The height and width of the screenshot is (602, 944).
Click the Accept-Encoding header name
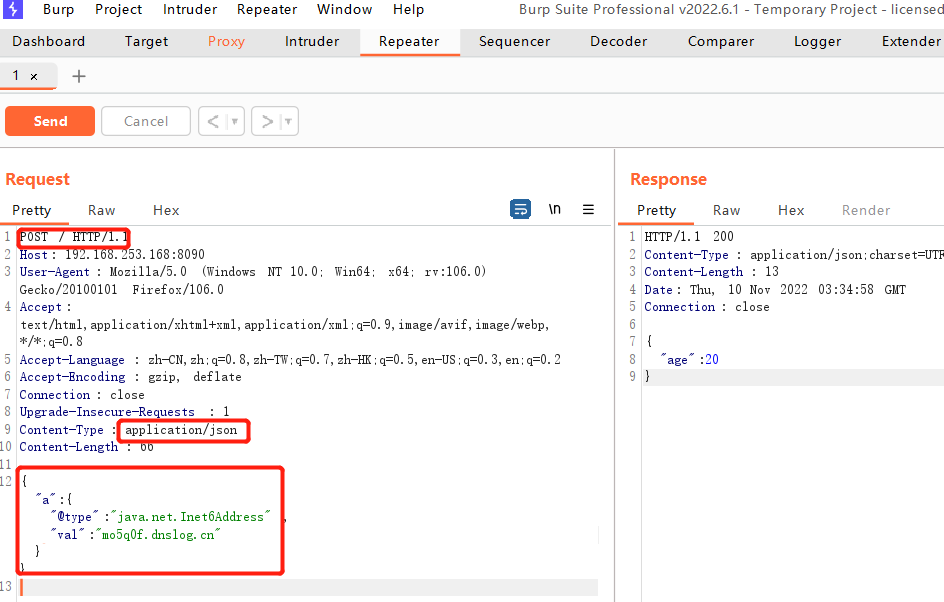coord(72,377)
